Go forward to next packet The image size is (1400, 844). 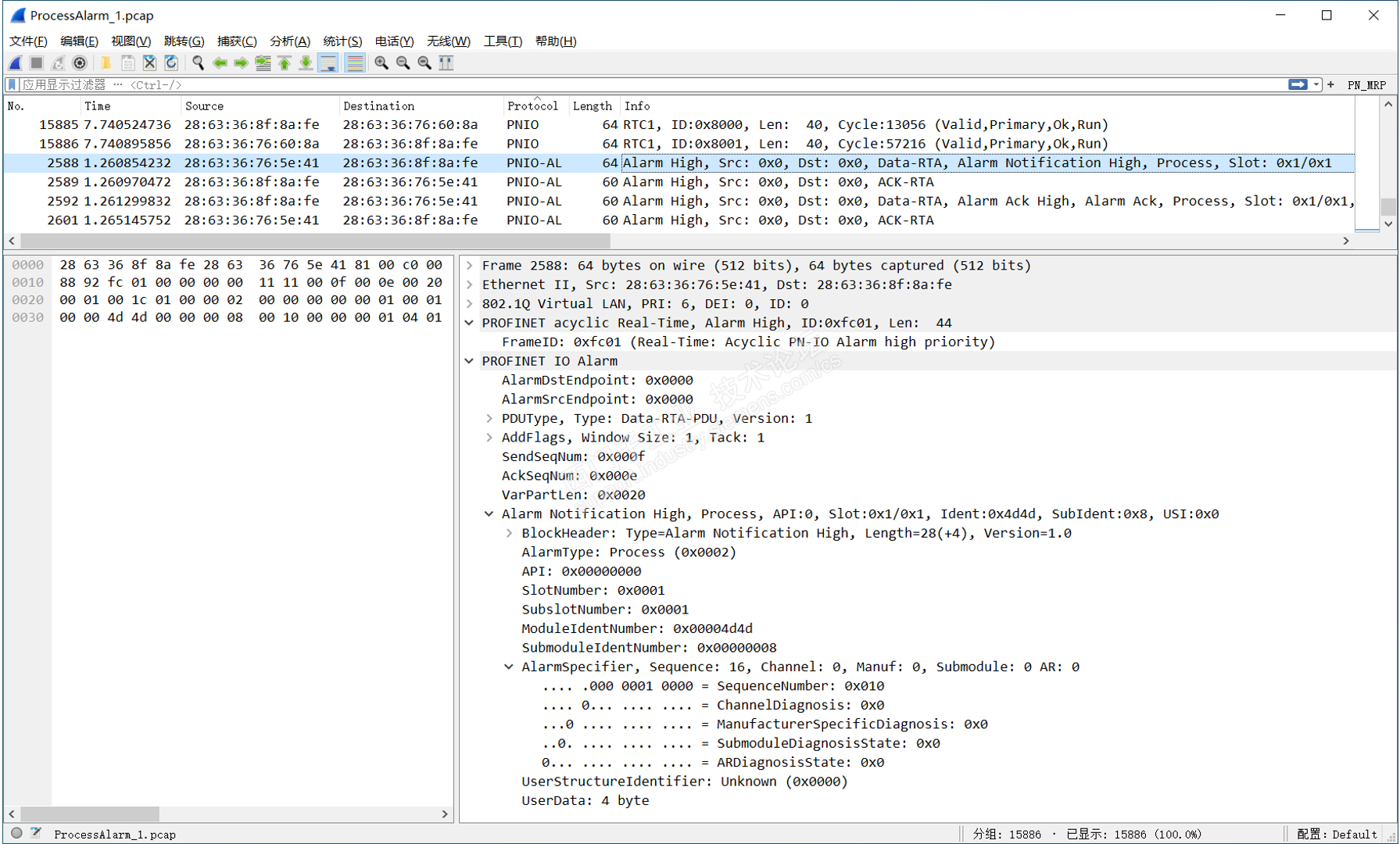coord(242,63)
